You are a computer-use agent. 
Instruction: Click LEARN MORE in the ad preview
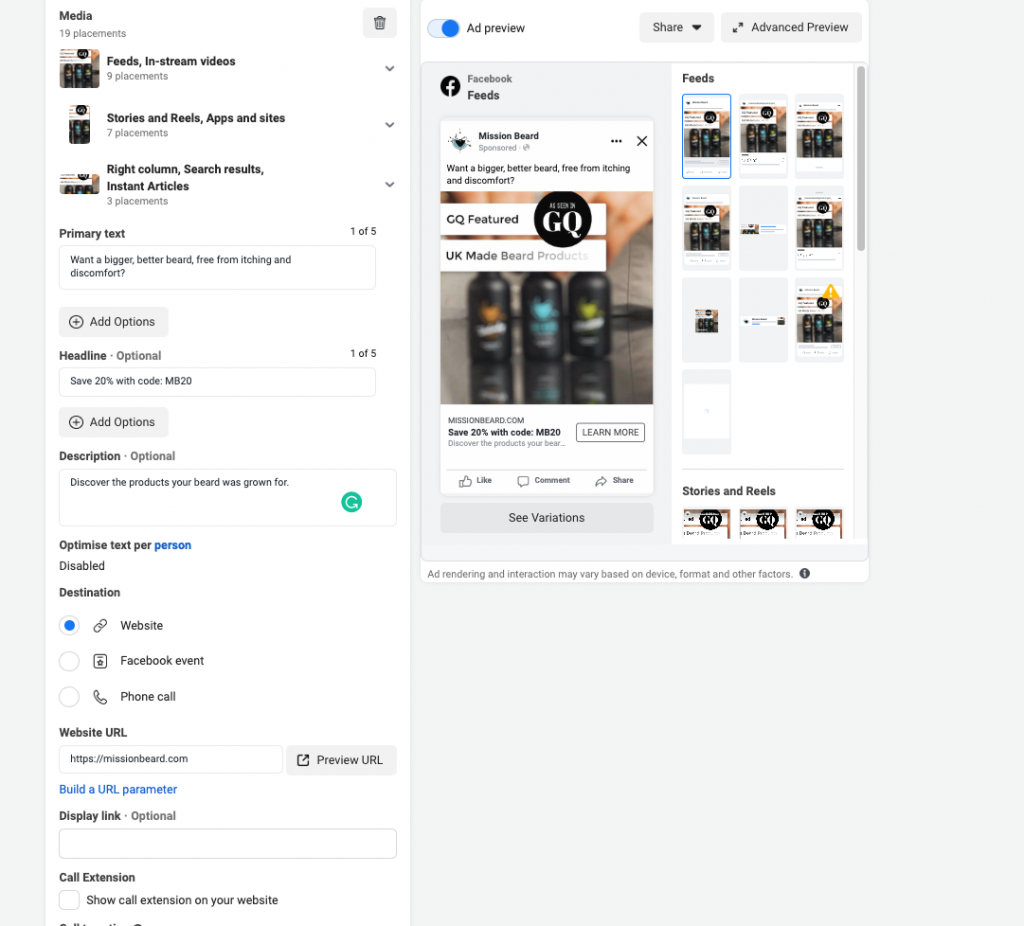point(610,432)
